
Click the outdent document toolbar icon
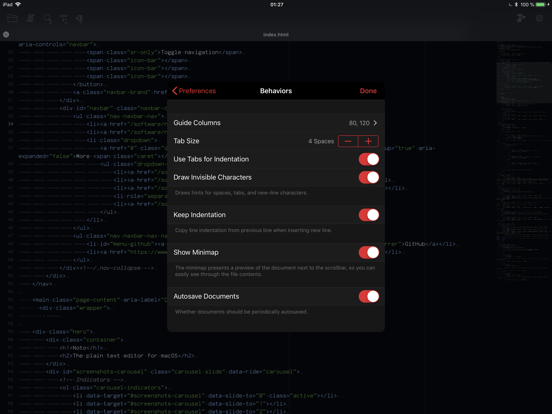[80, 19]
